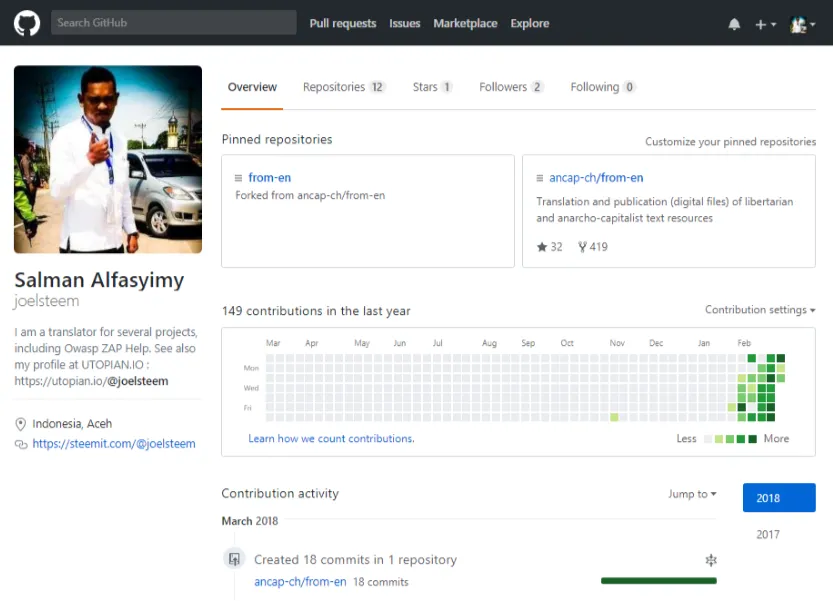Open Marketplace in header
This screenshot has width=833, height=602.
pos(465,23)
